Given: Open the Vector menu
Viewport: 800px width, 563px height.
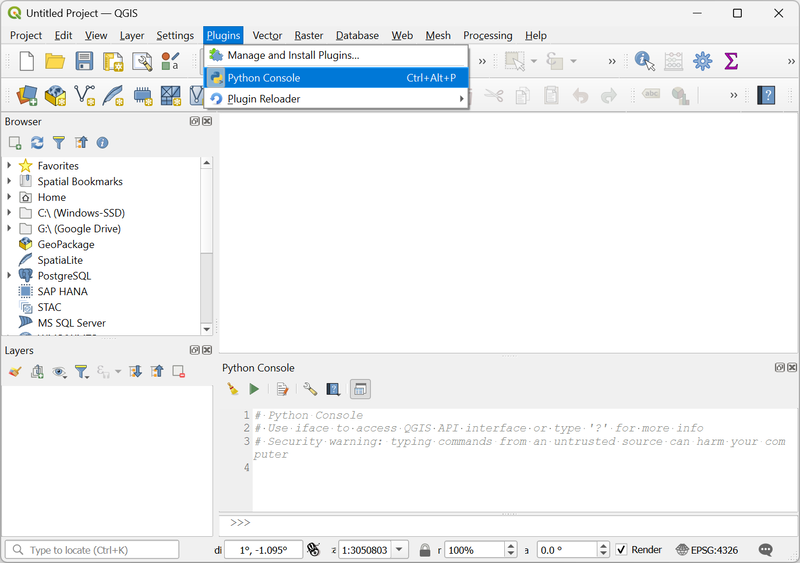Looking at the screenshot, I should coord(267,35).
